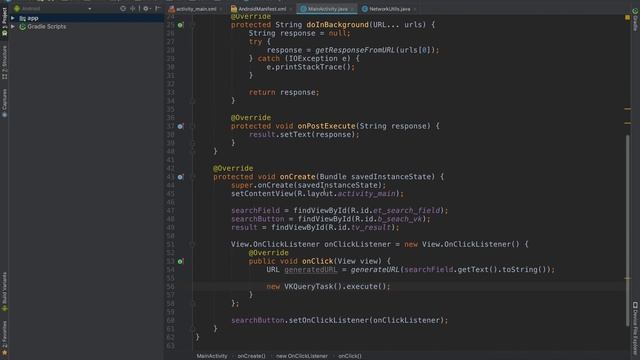
Task: Click the setOnClickListener method call
Action: [x=329, y=320]
